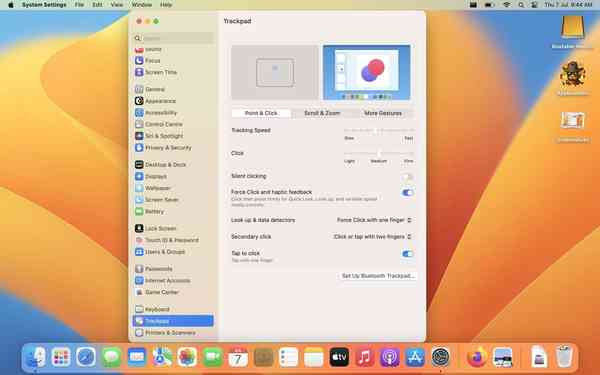Click the settings search field

[173, 38]
